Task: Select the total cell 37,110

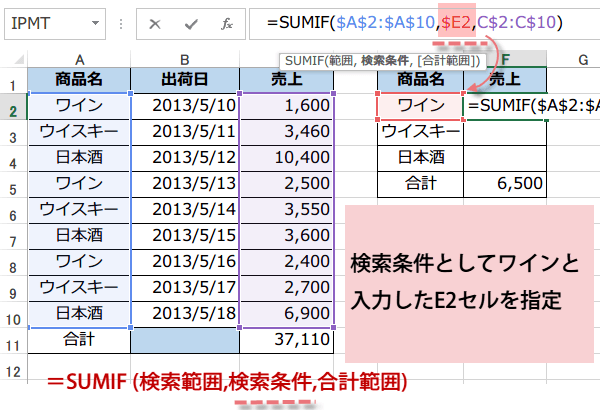Action: coord(287,340)
